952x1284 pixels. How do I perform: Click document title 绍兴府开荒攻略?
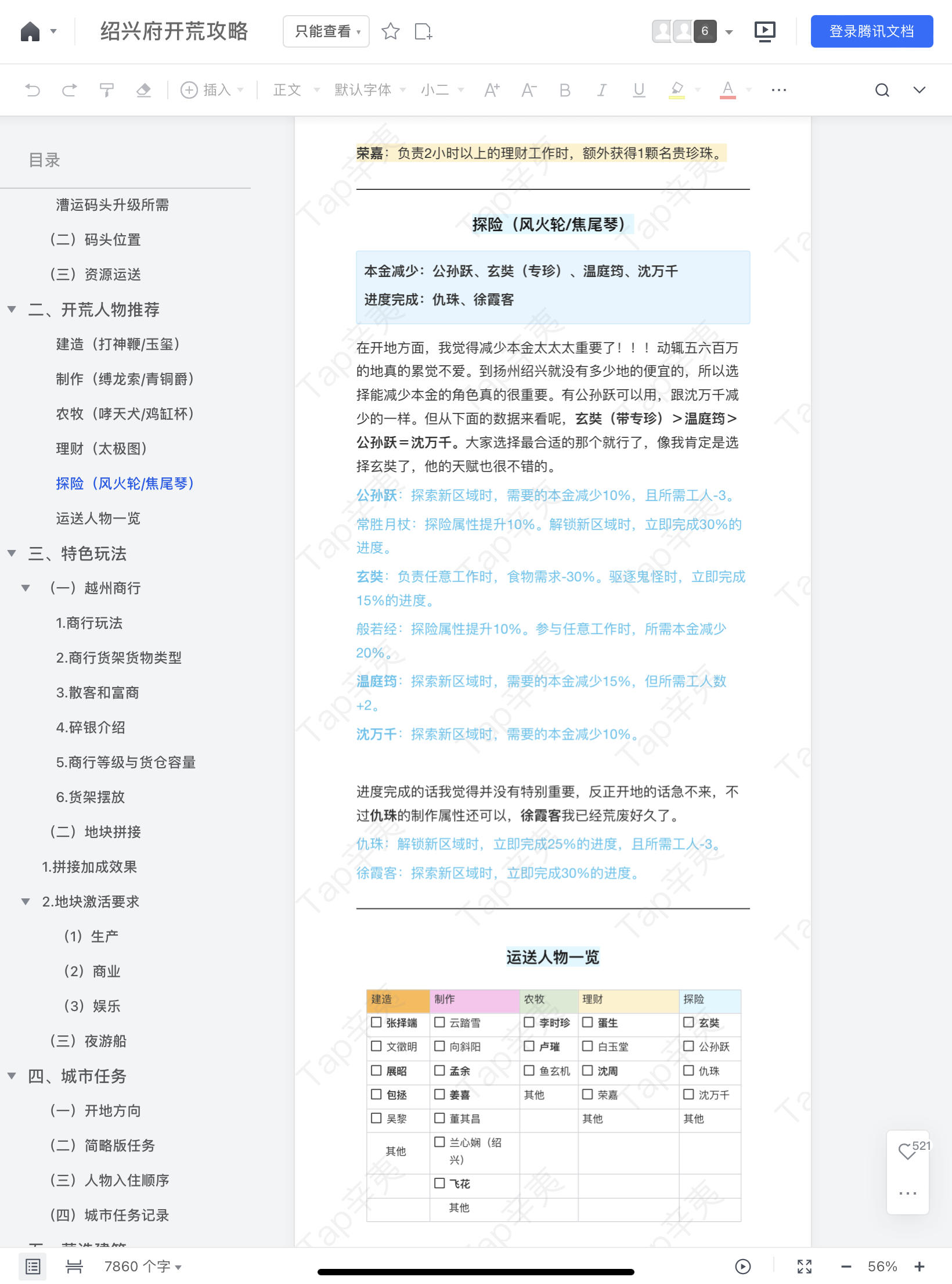click(x=174, y=31)
